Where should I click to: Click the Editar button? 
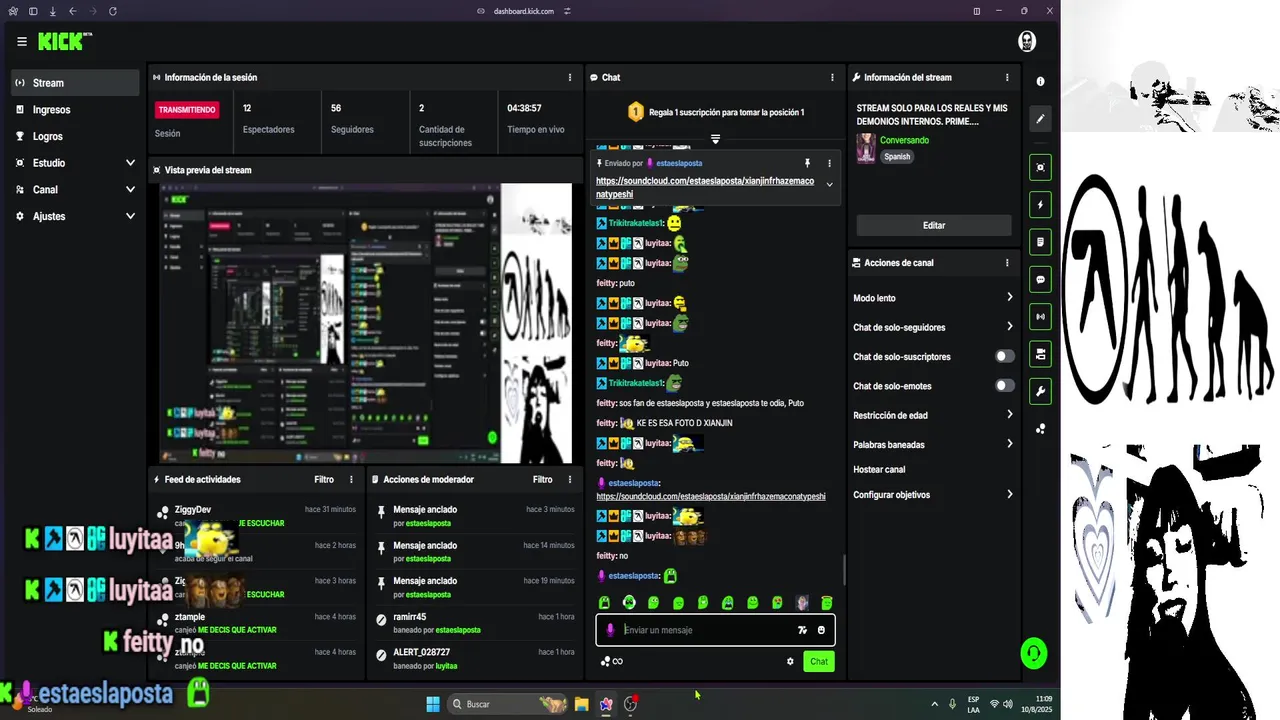coord(934,225)
